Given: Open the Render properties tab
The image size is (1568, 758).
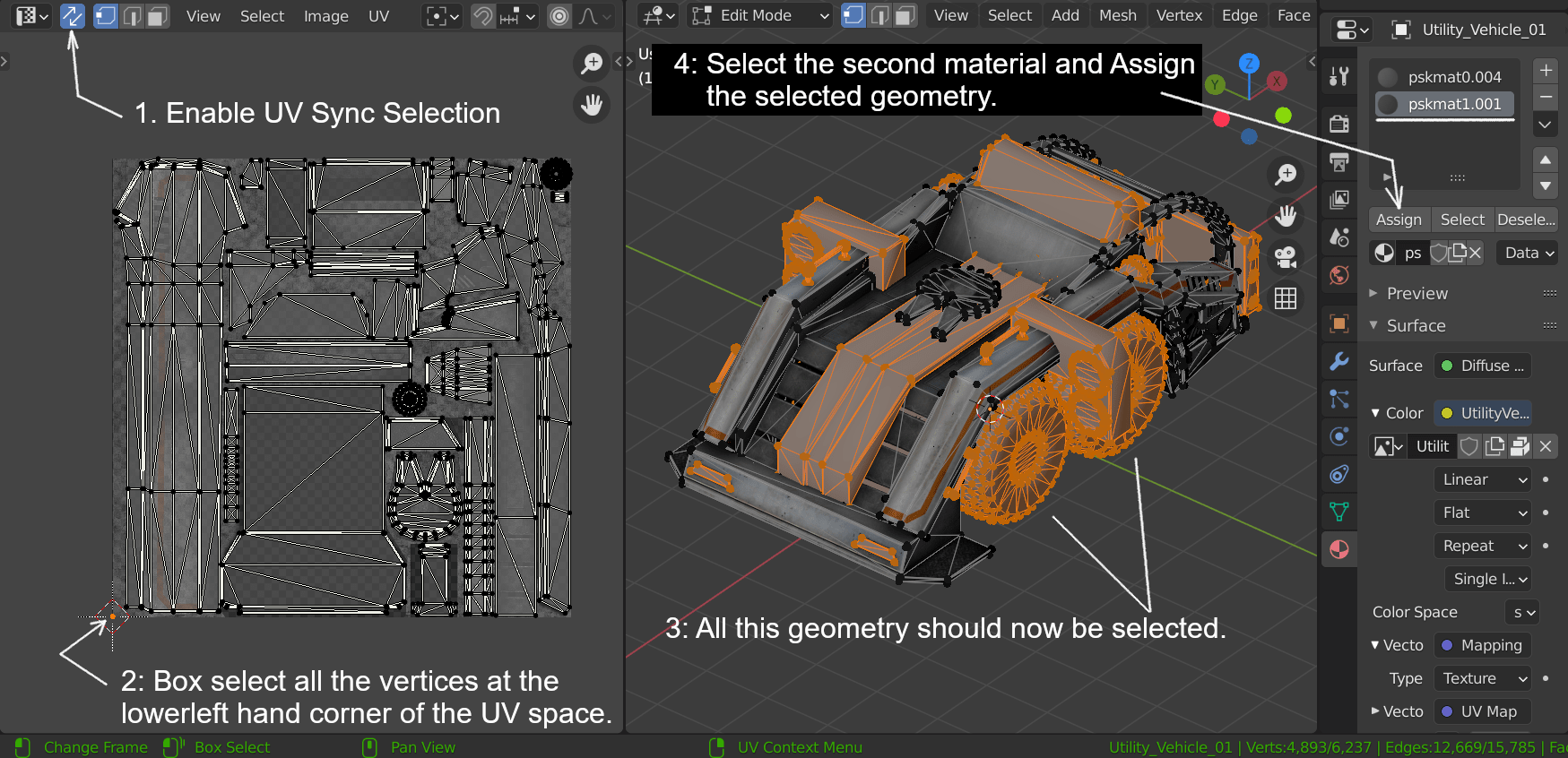Looking at the screenshot, I should [1339, 124].
